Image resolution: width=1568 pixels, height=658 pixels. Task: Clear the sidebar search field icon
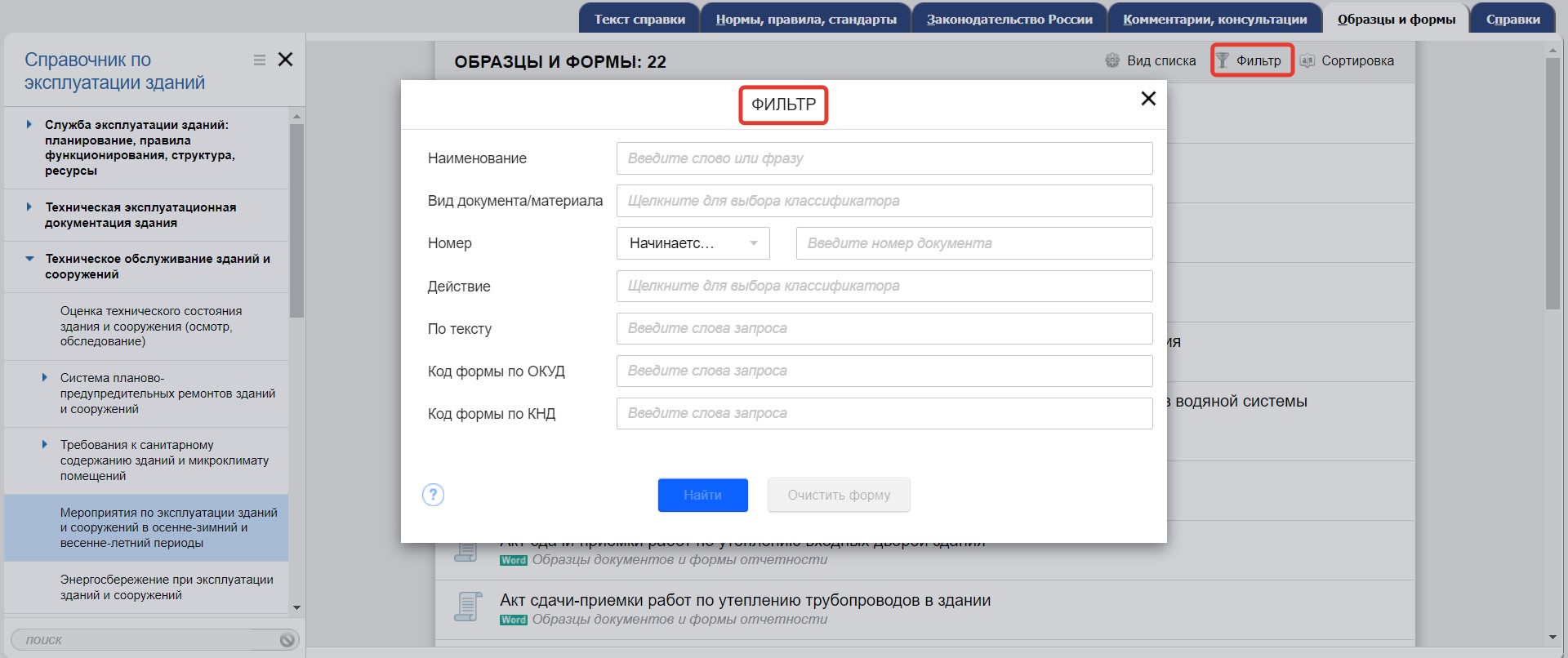coord(287,640)
